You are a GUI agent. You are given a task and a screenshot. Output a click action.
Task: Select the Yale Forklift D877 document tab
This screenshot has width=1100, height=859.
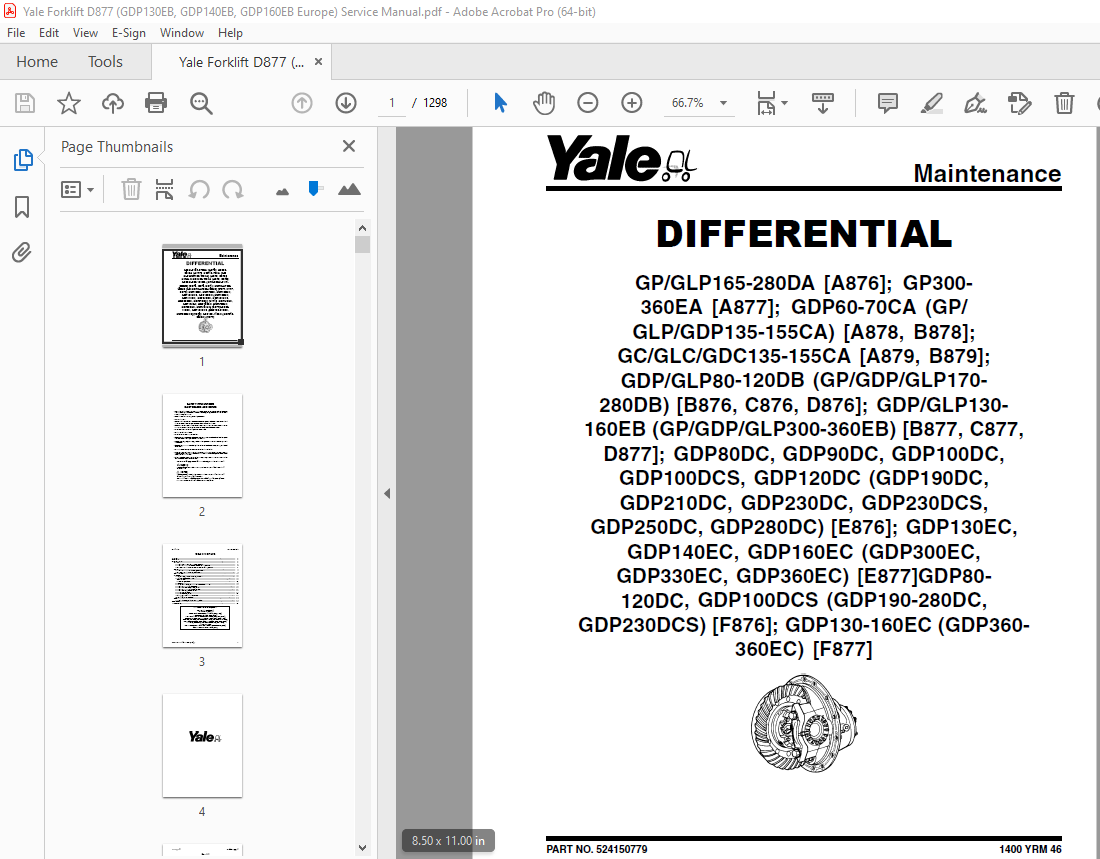[241, 62]
